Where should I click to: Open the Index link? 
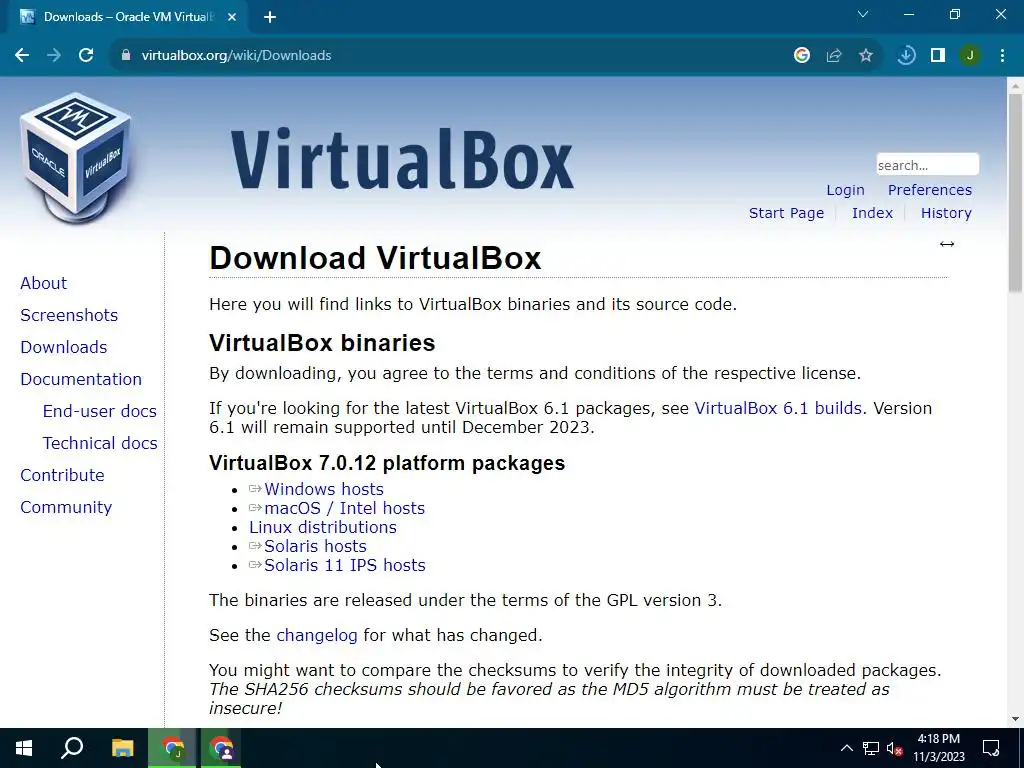(x=872, y=213)
